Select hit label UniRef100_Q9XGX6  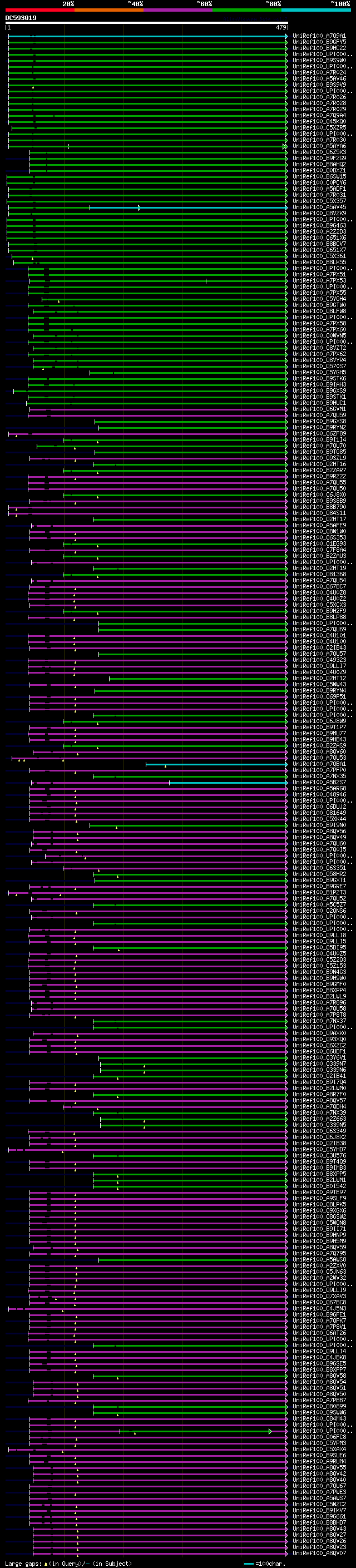click(x=319, y=1211)
